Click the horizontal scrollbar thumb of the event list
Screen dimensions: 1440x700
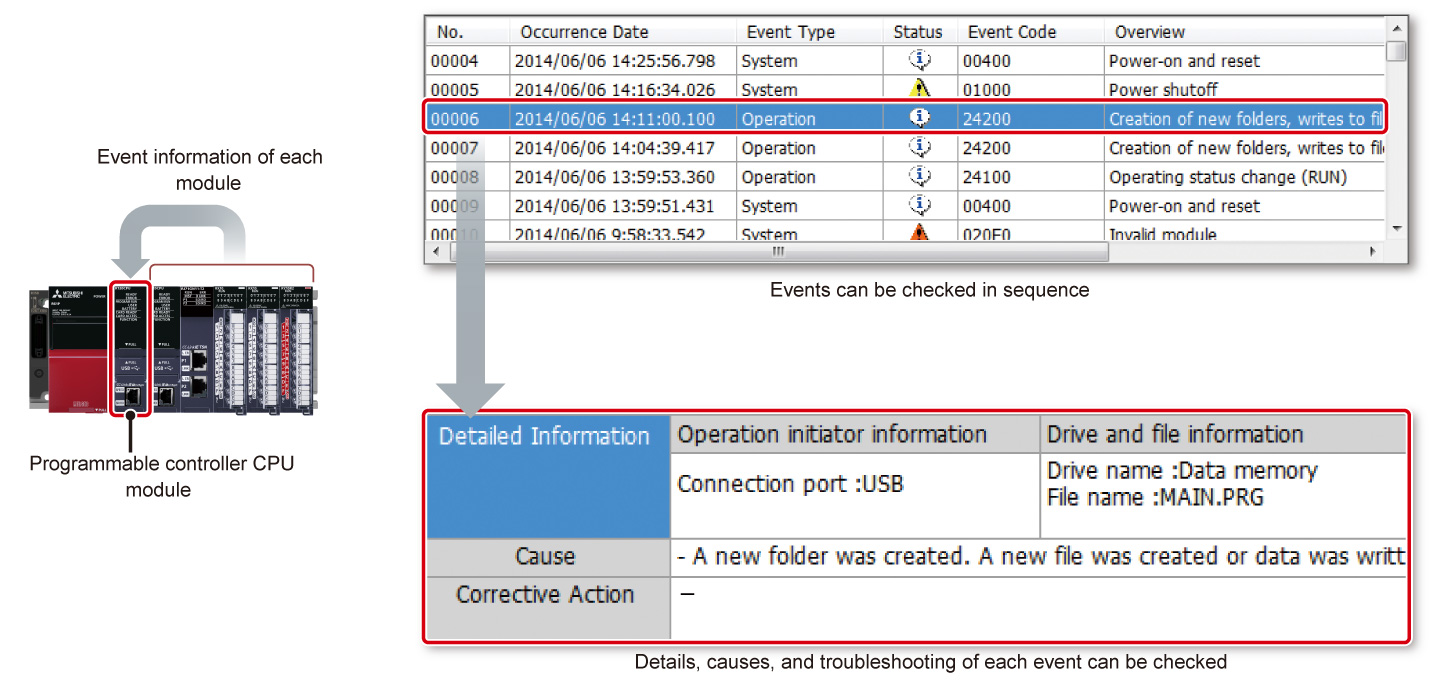(x=776, y=253)
